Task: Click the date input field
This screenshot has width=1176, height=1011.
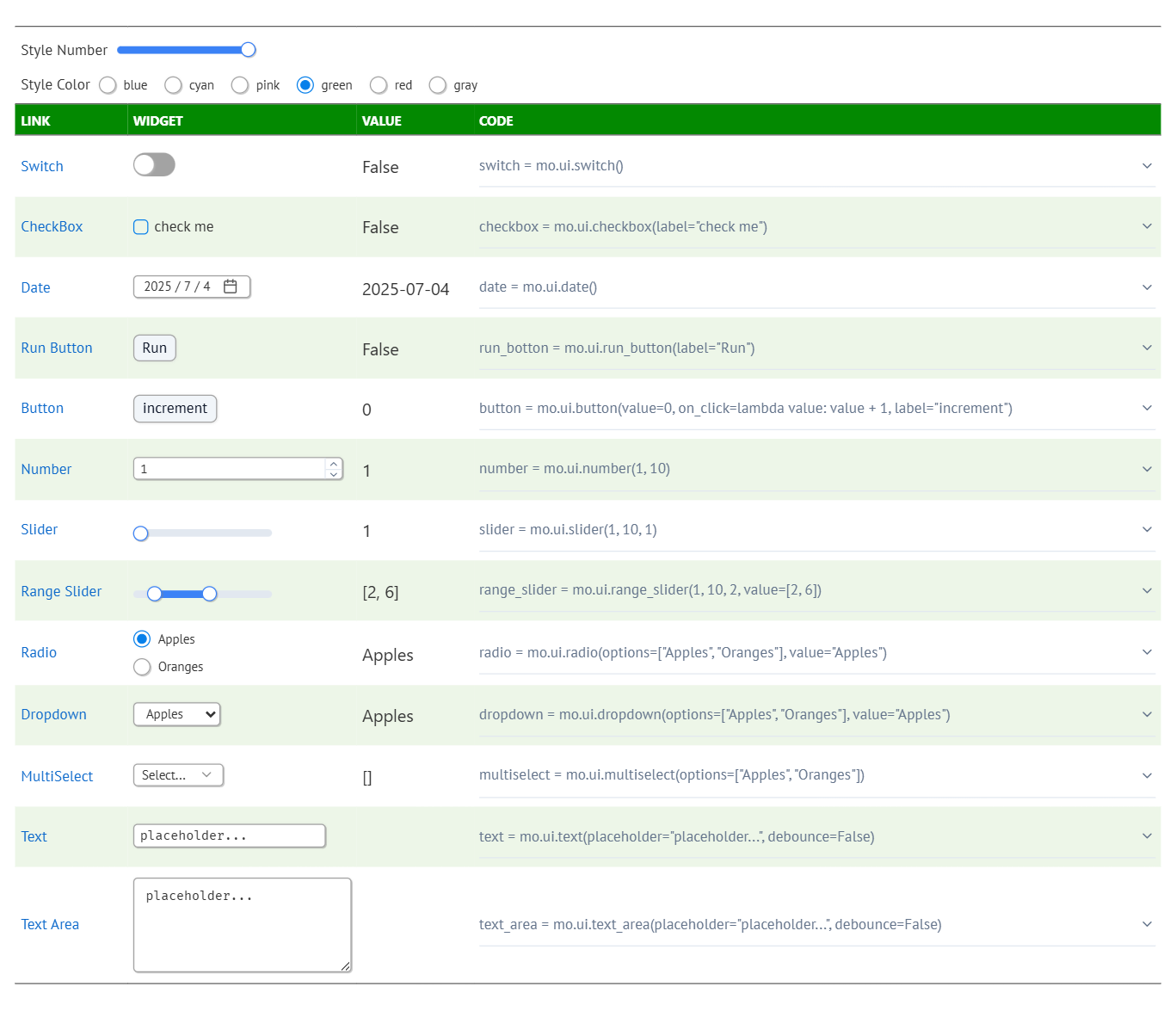Action: pyautogui.click(x=192, y=287)
